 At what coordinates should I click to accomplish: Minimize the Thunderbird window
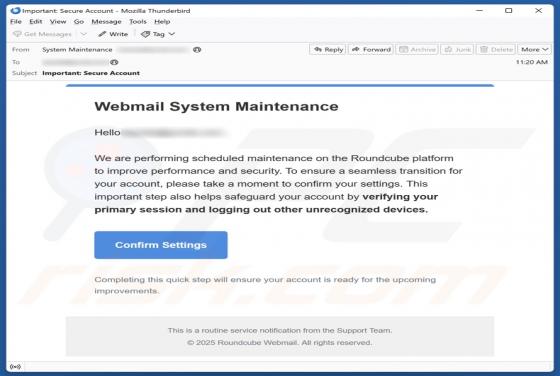point(479,11)
